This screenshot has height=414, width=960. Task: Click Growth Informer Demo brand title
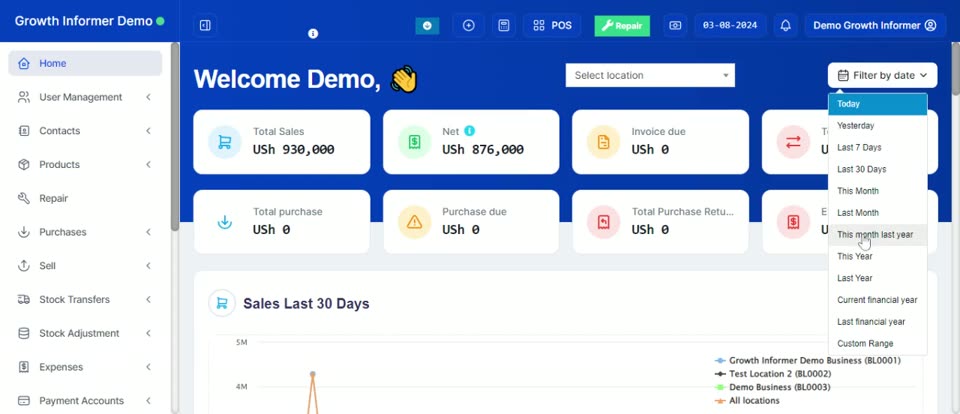[83, 21]
